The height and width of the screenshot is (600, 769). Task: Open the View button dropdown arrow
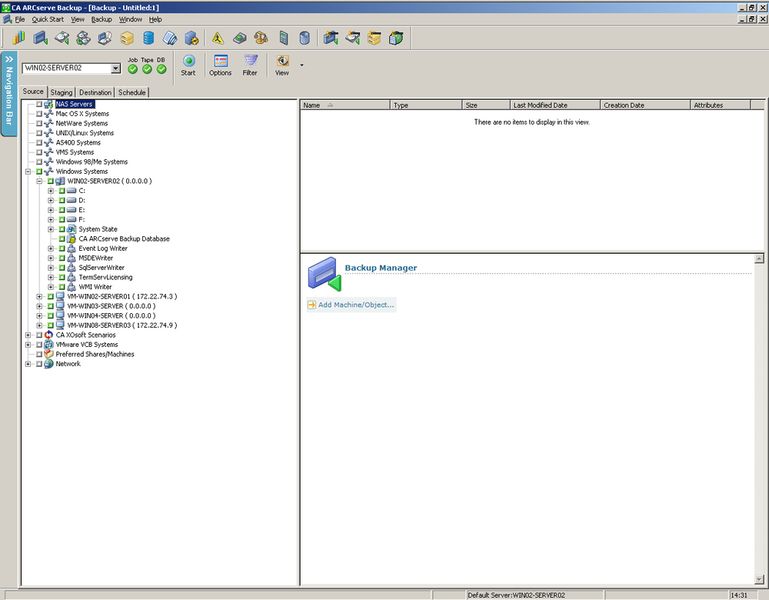click(301, 65)
